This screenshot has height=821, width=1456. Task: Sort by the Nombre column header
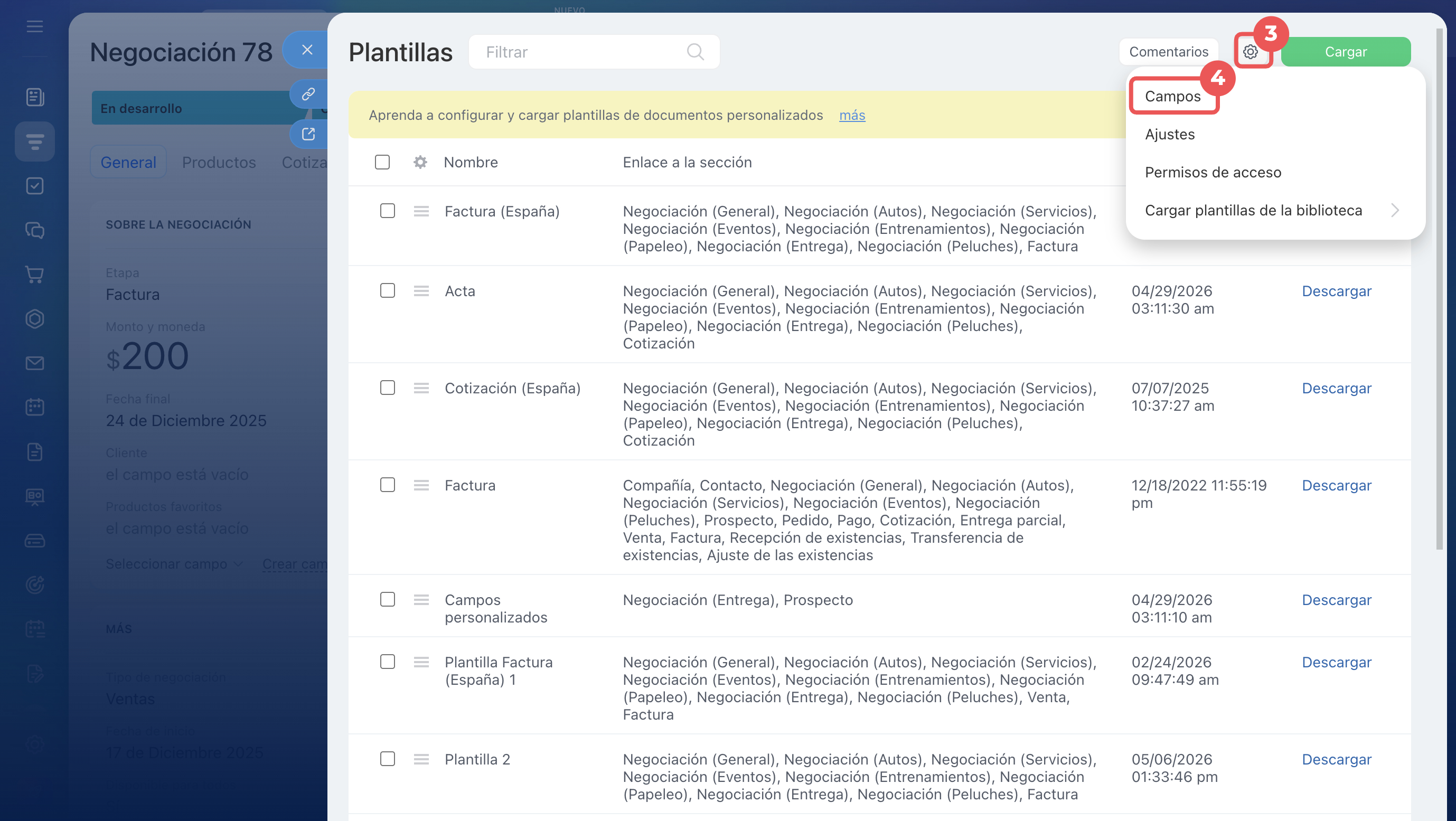470,162
